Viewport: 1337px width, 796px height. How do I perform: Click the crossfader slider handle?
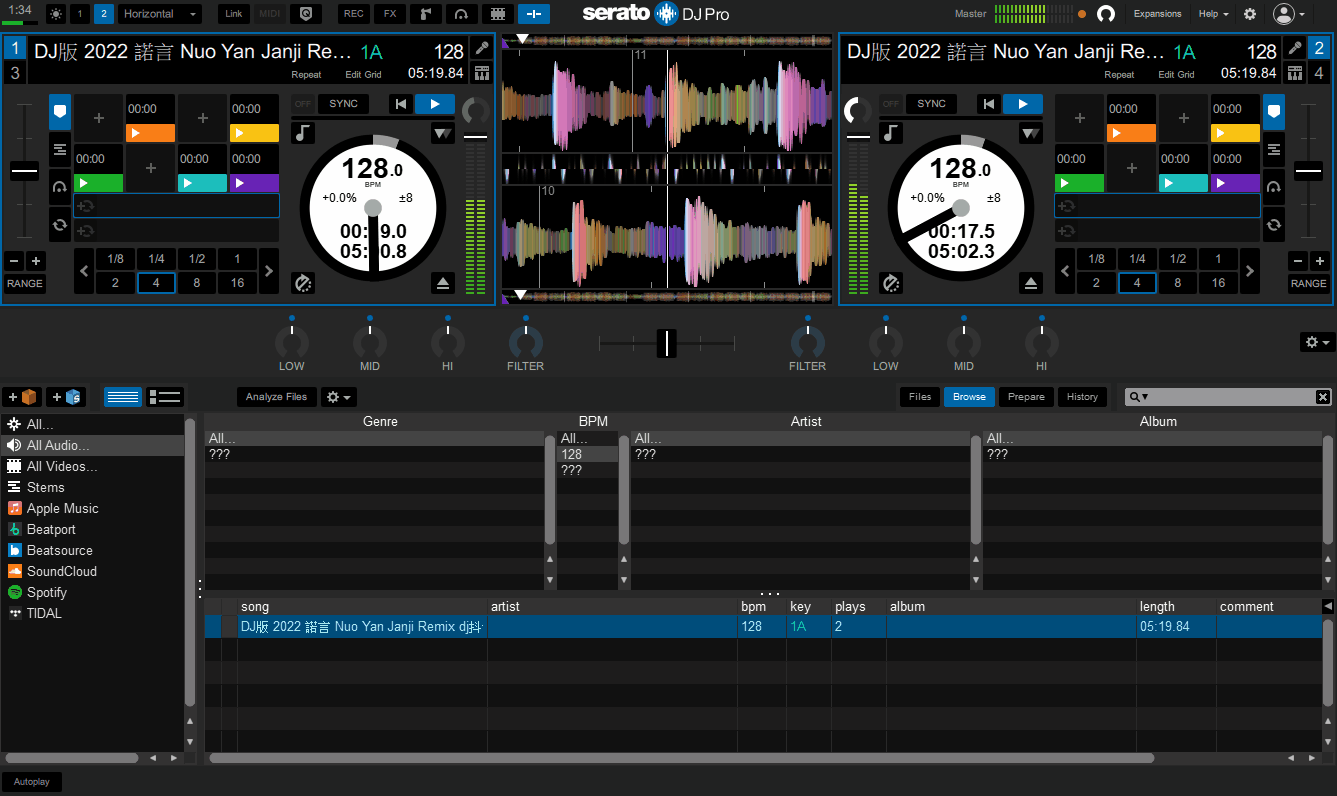tap(666, 343)
